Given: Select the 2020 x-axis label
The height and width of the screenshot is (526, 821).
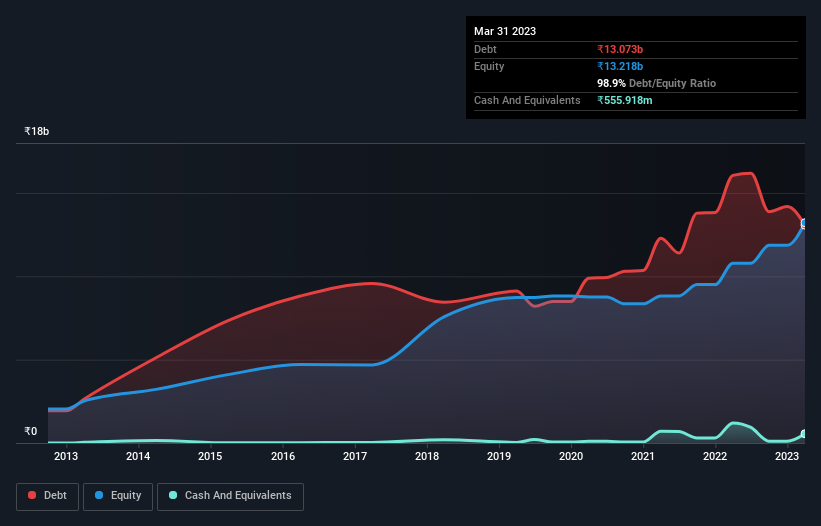Looking at the screenshot, I should 571,456.
